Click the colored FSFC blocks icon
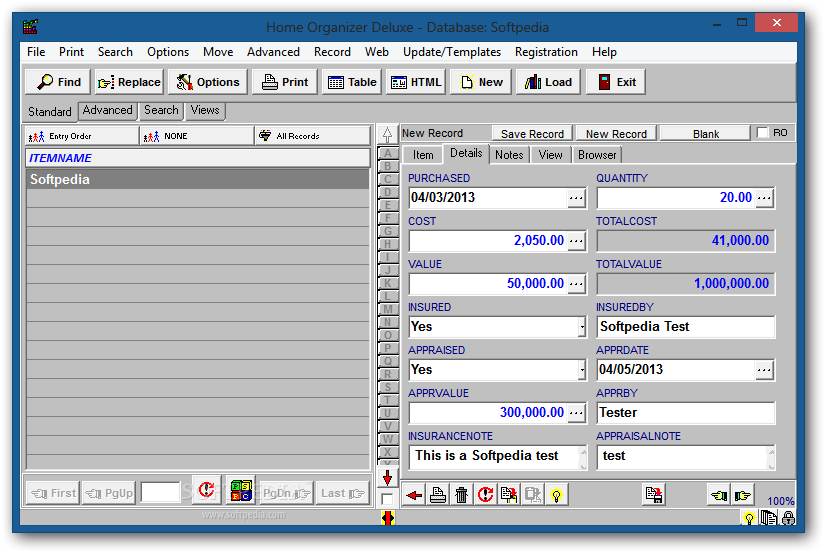 [241, 491]
